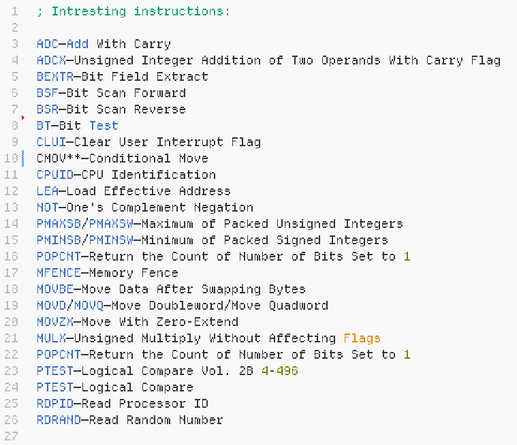
Task: Click the CPUID keyword
Action: coord(55,175)
